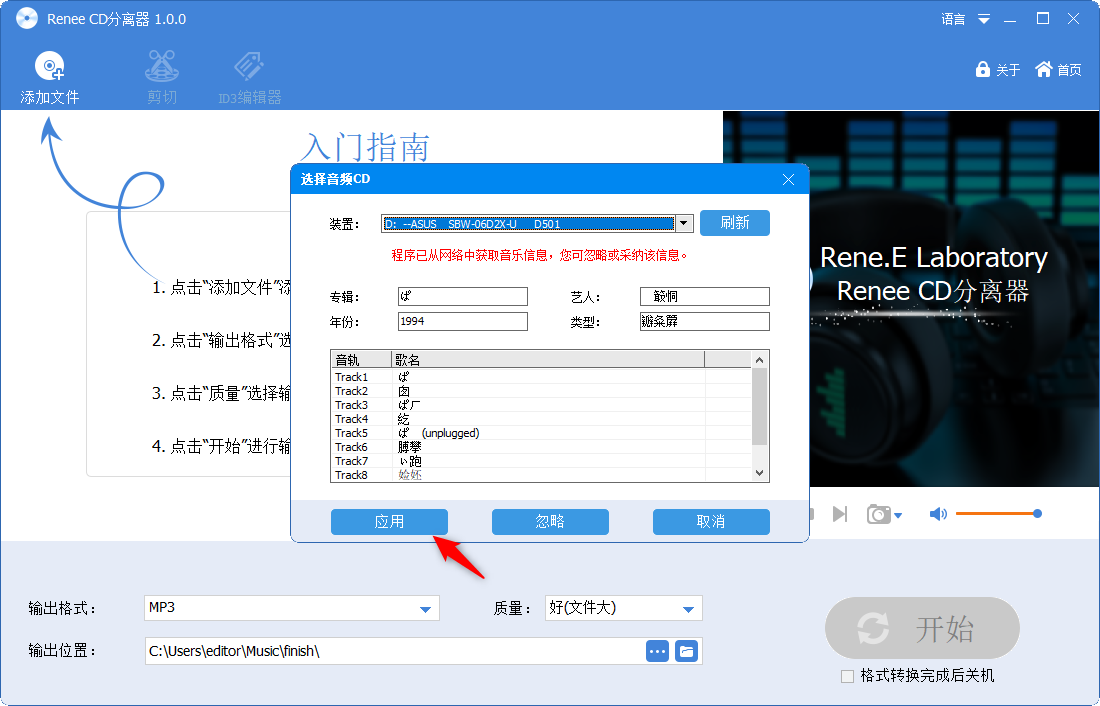Screen dimensions: 1100x706
Task: Mute the volume speaker icon
Action: (938, 514)
